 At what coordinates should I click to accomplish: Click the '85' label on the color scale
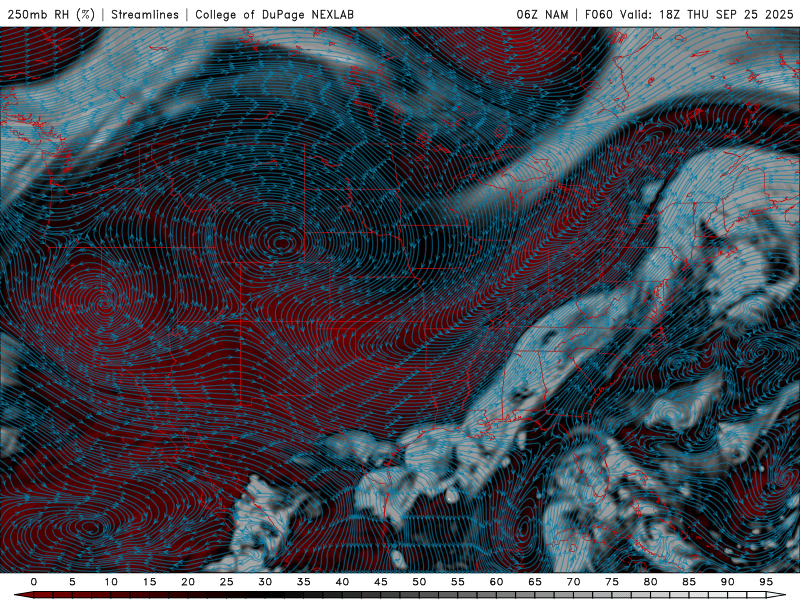pos(689,582)
